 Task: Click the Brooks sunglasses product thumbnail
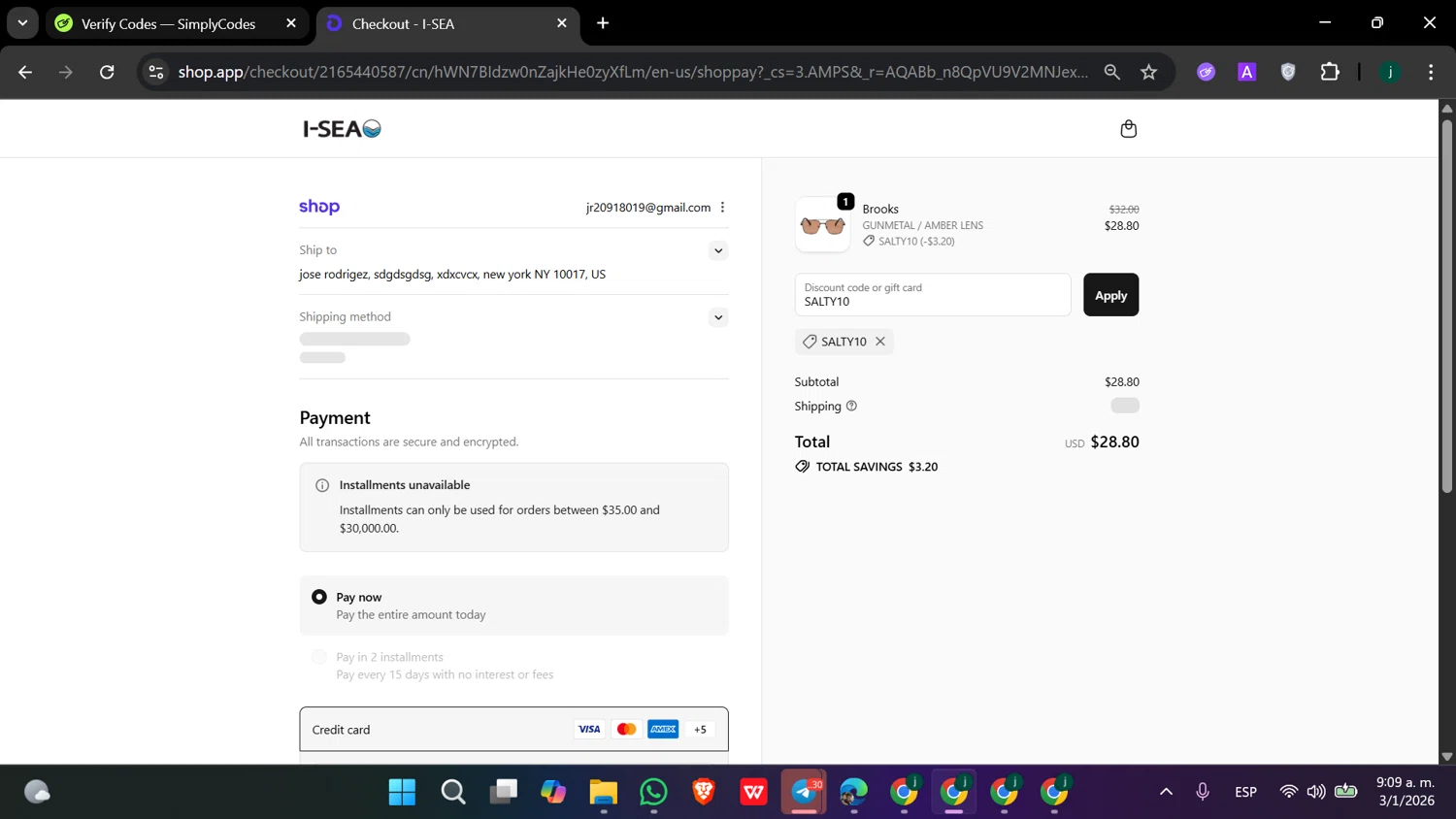point(822,225)
